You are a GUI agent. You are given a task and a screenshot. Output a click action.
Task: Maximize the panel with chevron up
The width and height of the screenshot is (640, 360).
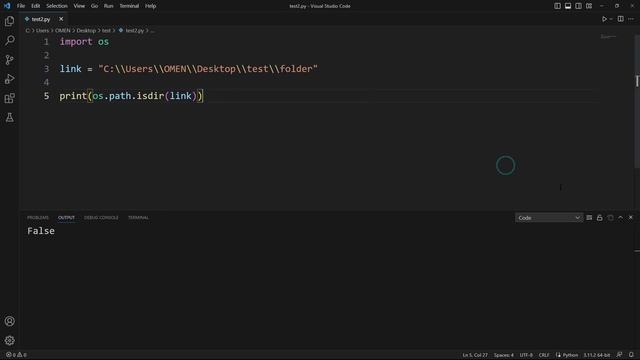[620, 218]
